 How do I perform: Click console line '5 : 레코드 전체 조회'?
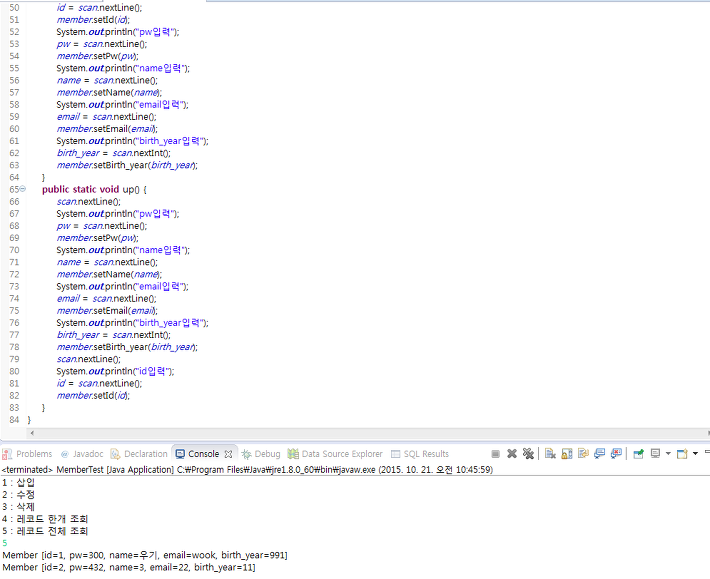tap(45, 531)
